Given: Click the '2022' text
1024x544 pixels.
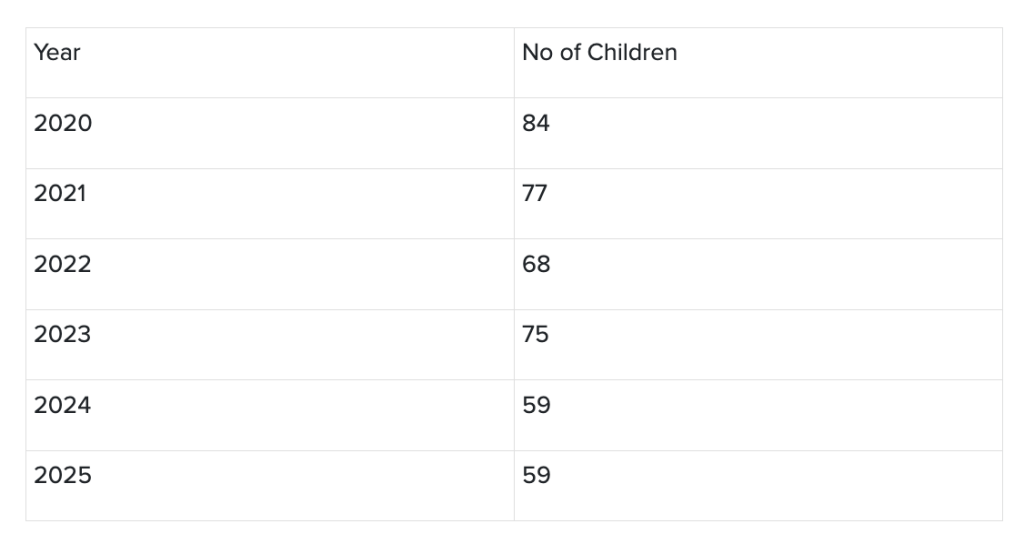Looking at the screenshot, I should pos(63,264).
